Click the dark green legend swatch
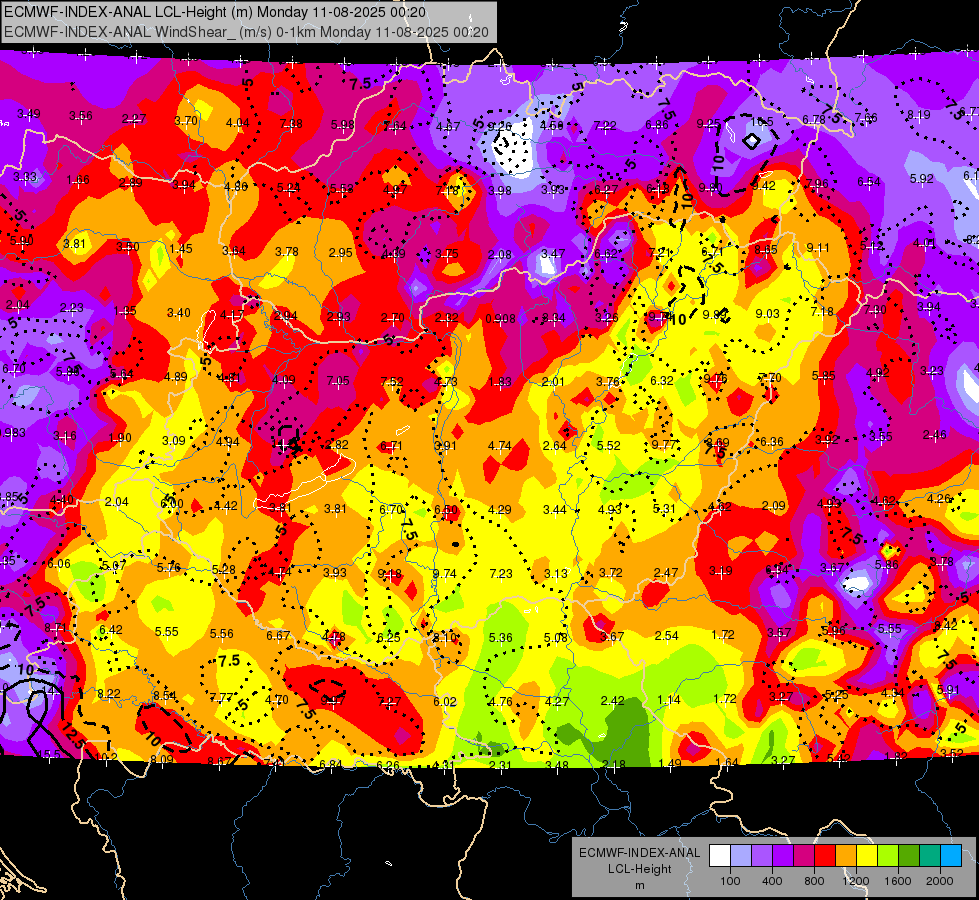Screen dimensions: 979x900 click(x=909, y=856)
